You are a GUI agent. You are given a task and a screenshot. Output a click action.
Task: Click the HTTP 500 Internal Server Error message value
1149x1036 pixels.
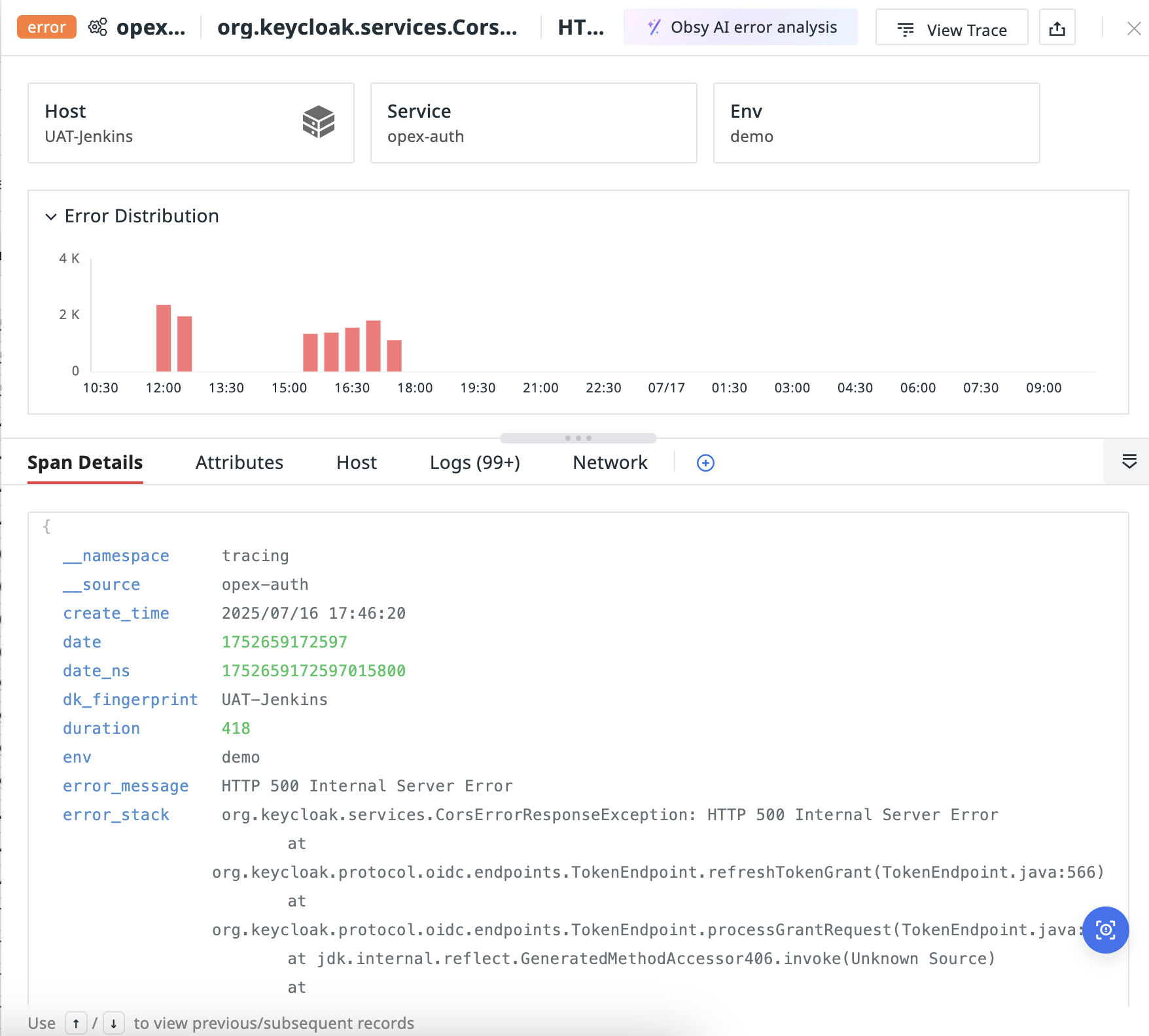[x=367, y=786]
